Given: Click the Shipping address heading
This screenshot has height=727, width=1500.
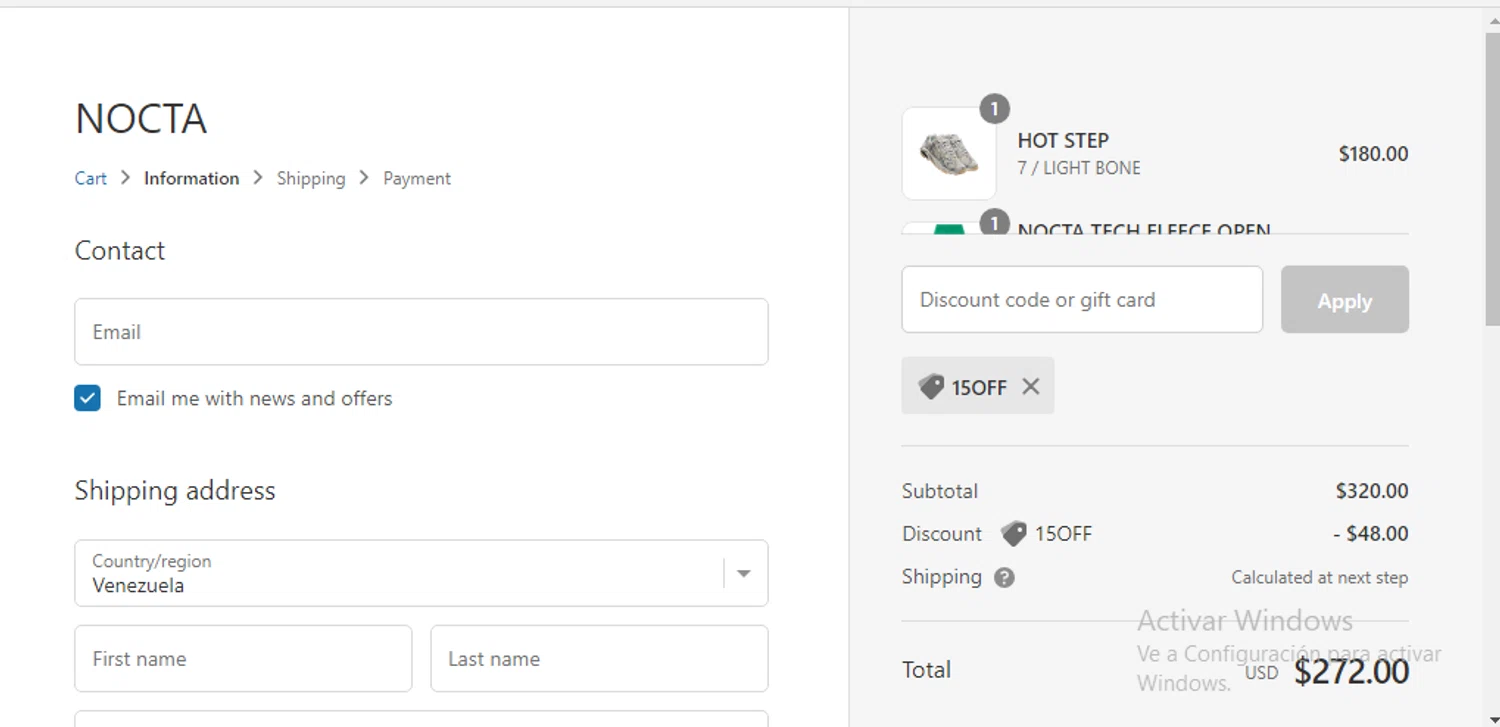Looking at the screenshot, I should tap(175, 491).
